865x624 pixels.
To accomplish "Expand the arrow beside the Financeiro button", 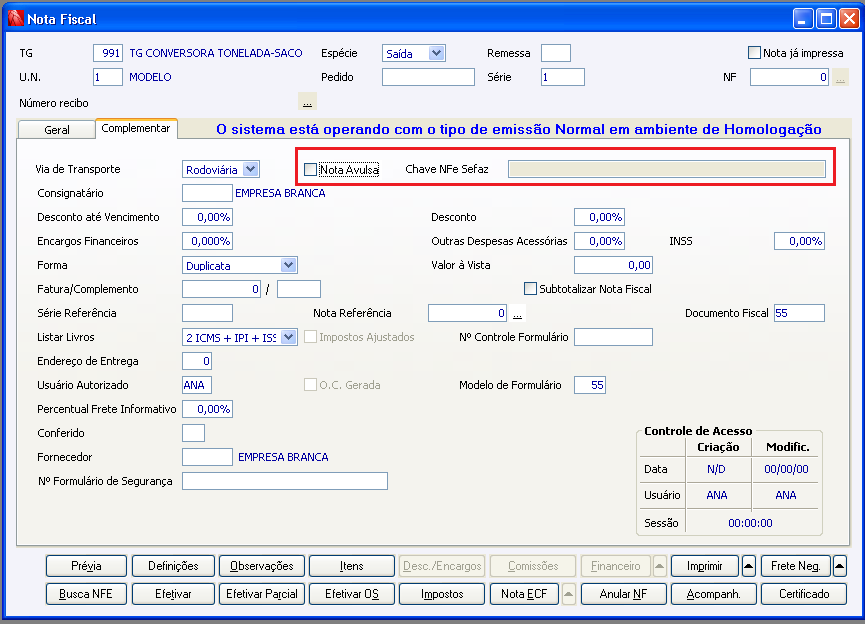I will pyautogui.click(x=660, y=566).
